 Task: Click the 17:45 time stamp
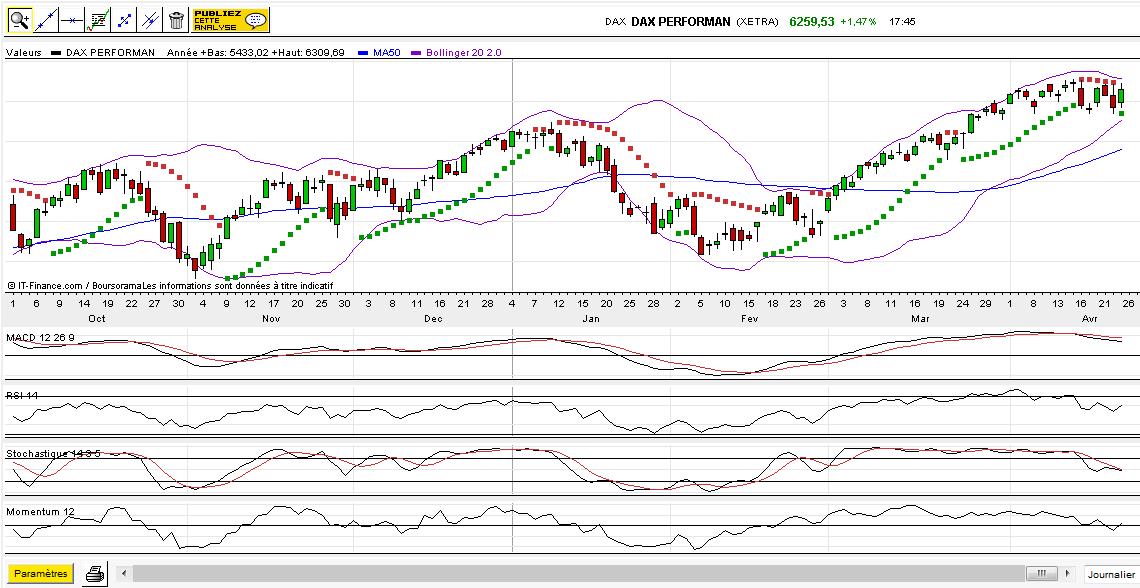tap(902, 22)
